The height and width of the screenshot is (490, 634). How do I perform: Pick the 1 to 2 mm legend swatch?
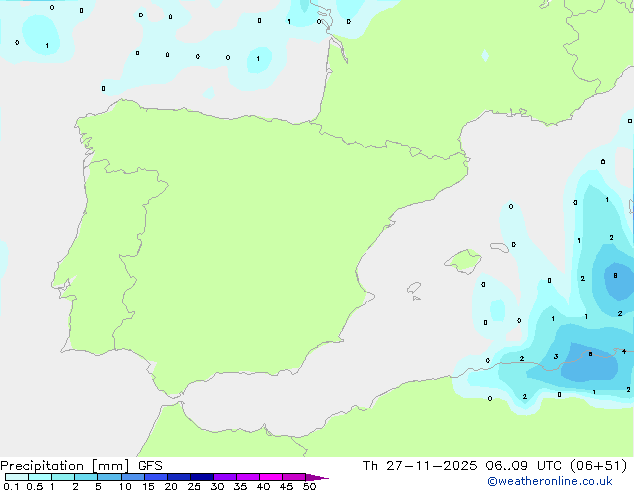(63, 477)
